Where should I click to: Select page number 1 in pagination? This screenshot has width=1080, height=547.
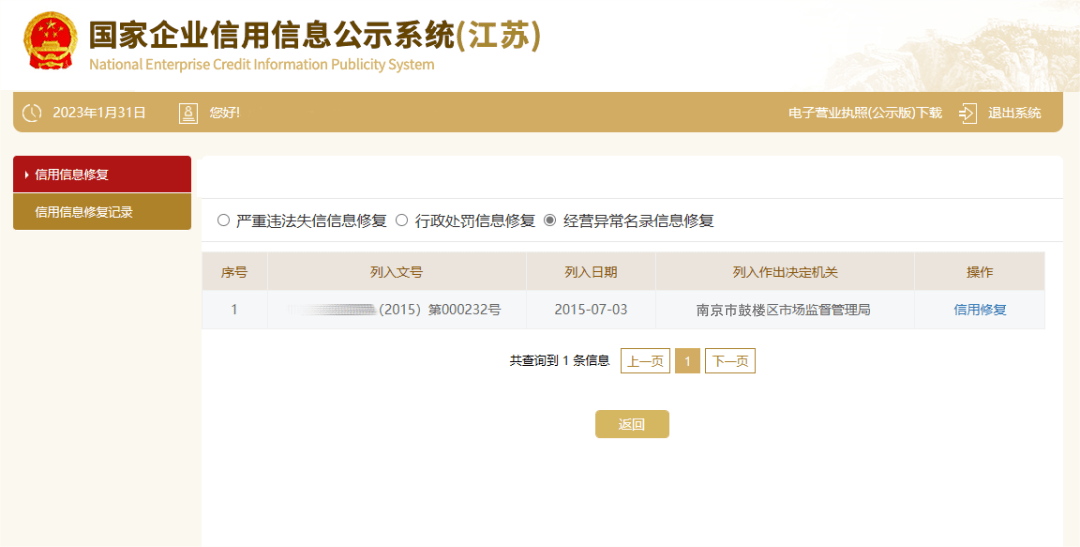[x=687, y=361]
